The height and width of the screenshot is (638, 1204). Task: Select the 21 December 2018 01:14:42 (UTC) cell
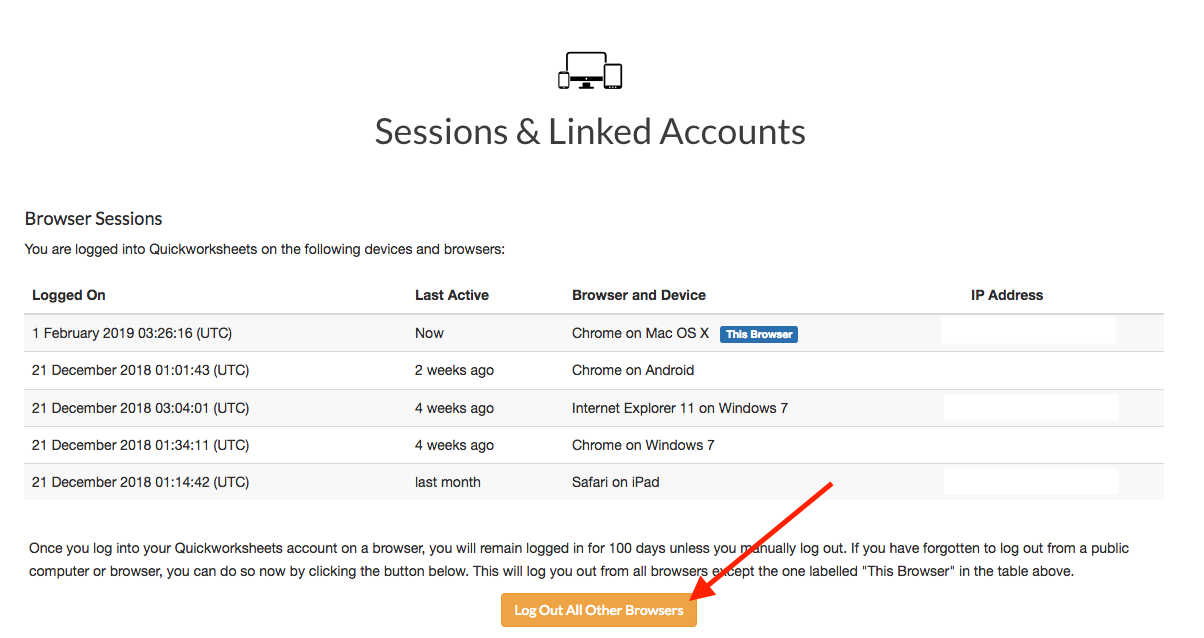[x=140, y=482]
